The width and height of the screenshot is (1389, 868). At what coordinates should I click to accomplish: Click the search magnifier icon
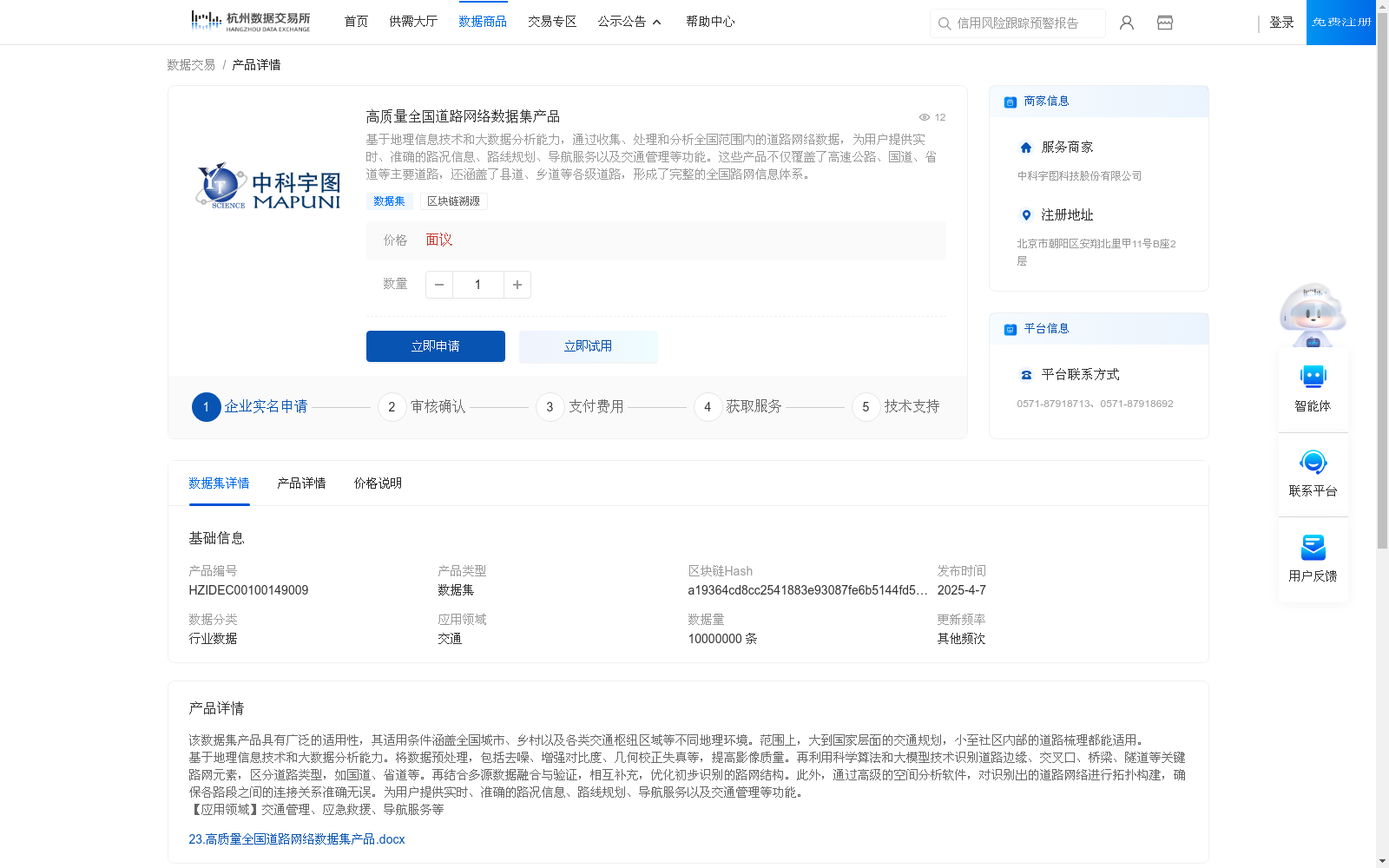pyautogui.click(x=944, y=23)
